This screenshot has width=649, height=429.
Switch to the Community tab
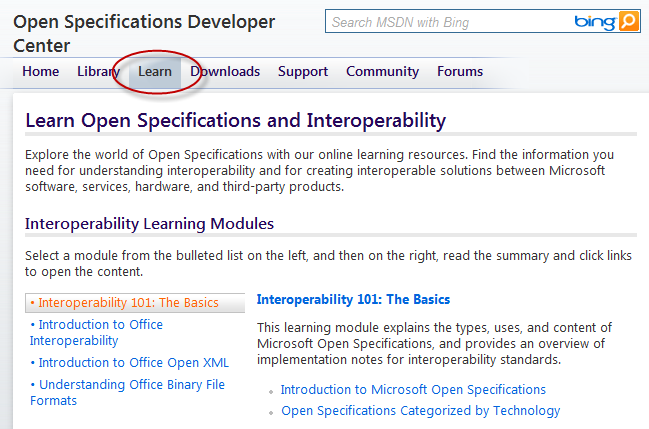click(382, 71)
